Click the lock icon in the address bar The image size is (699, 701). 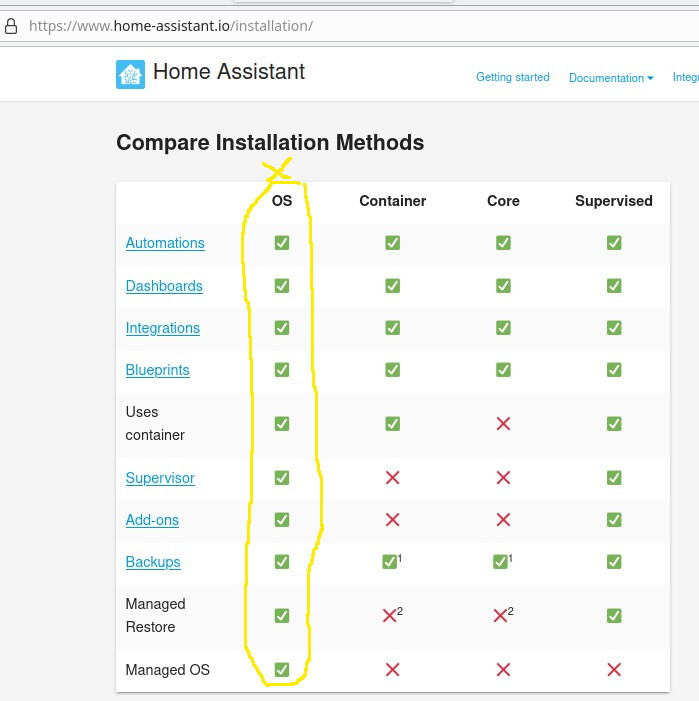11,26
